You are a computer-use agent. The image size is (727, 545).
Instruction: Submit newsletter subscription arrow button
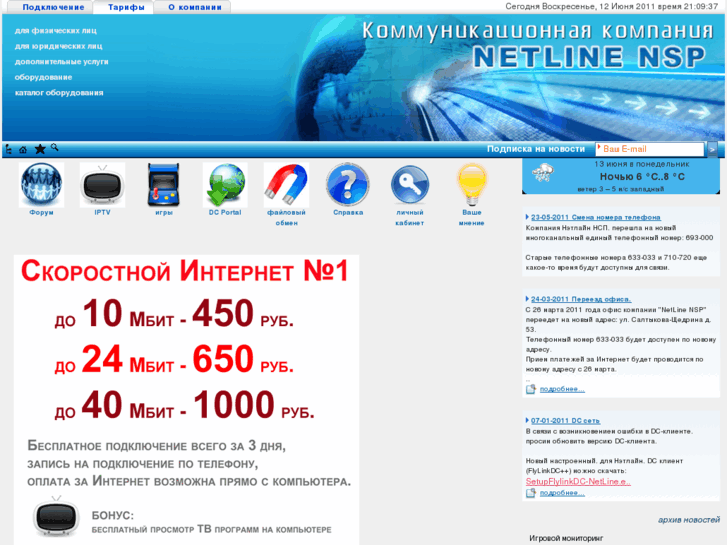[712, 149]
